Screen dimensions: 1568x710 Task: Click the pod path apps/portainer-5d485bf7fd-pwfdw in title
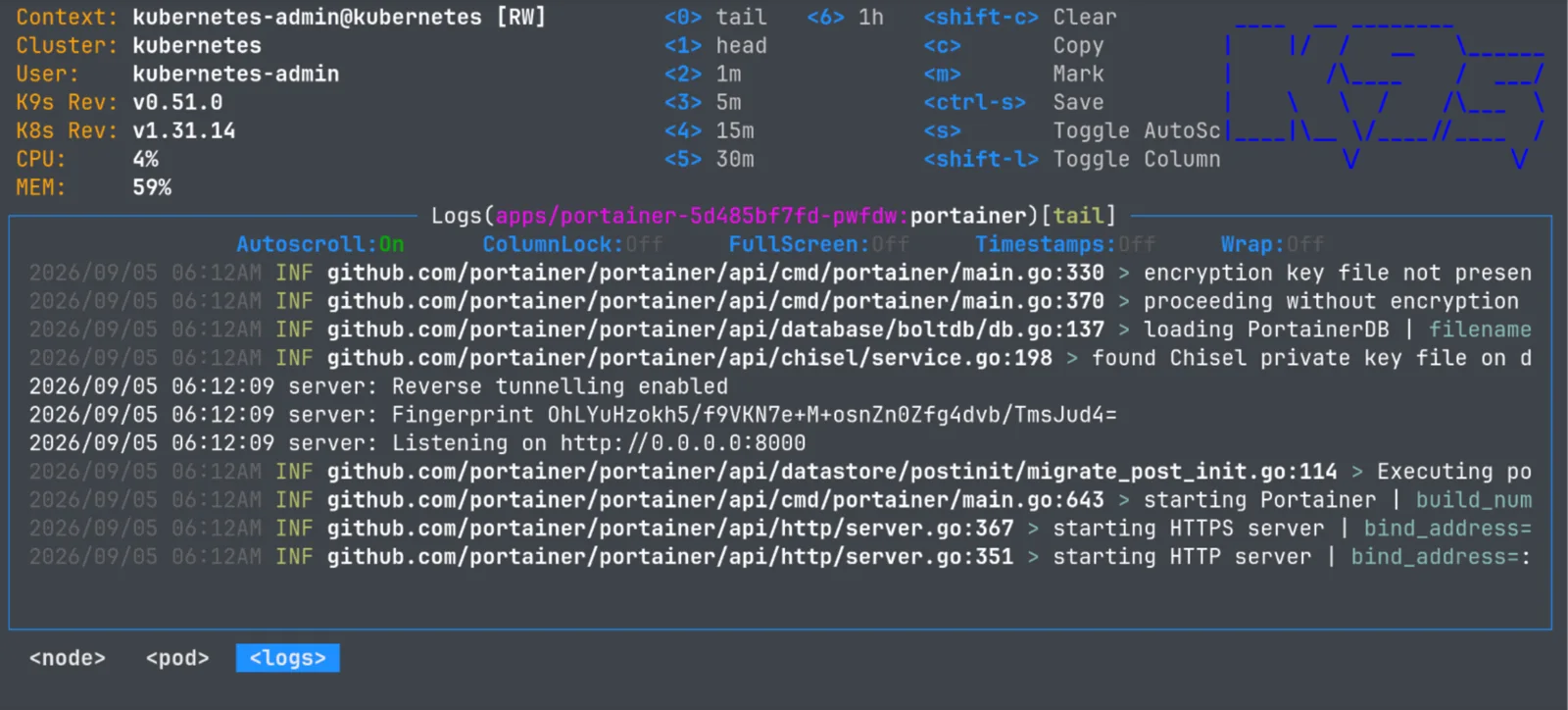pos(699,216)
